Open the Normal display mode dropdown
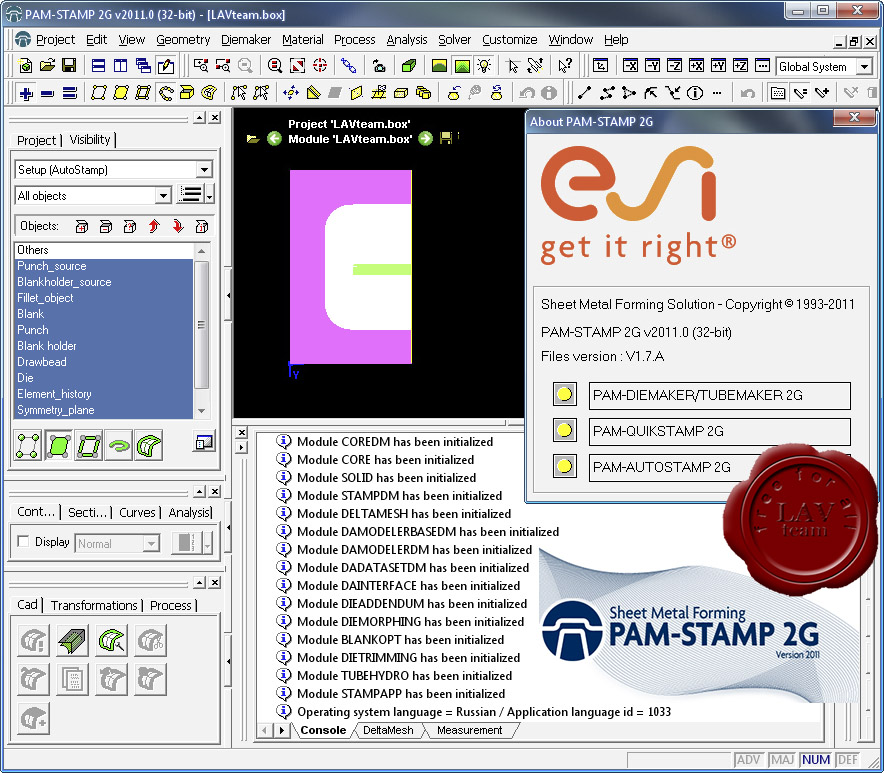Image resolution: width=884 pixels, height=773 pixels. [x=151, y=544]
